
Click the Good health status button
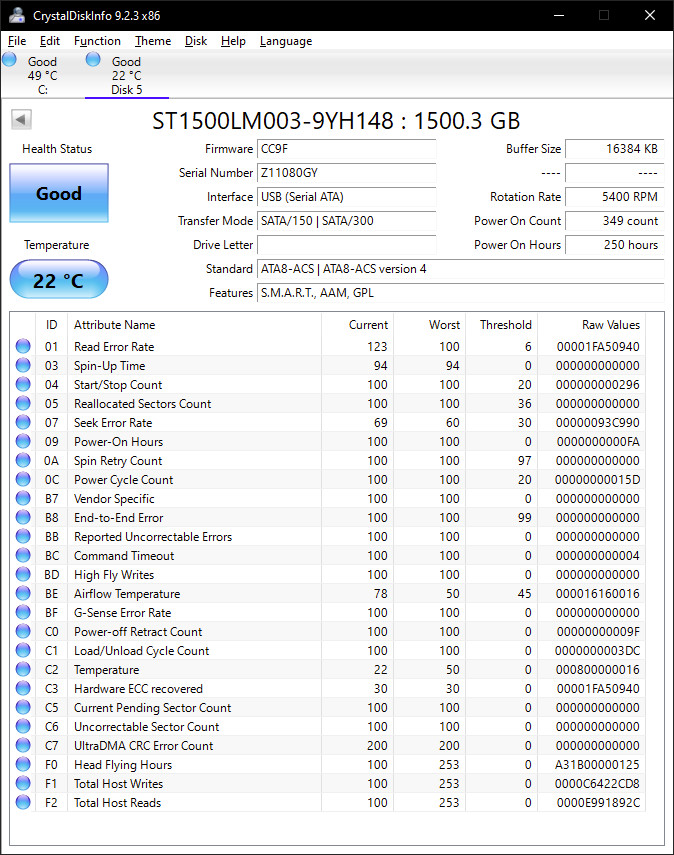click(59, 193)
